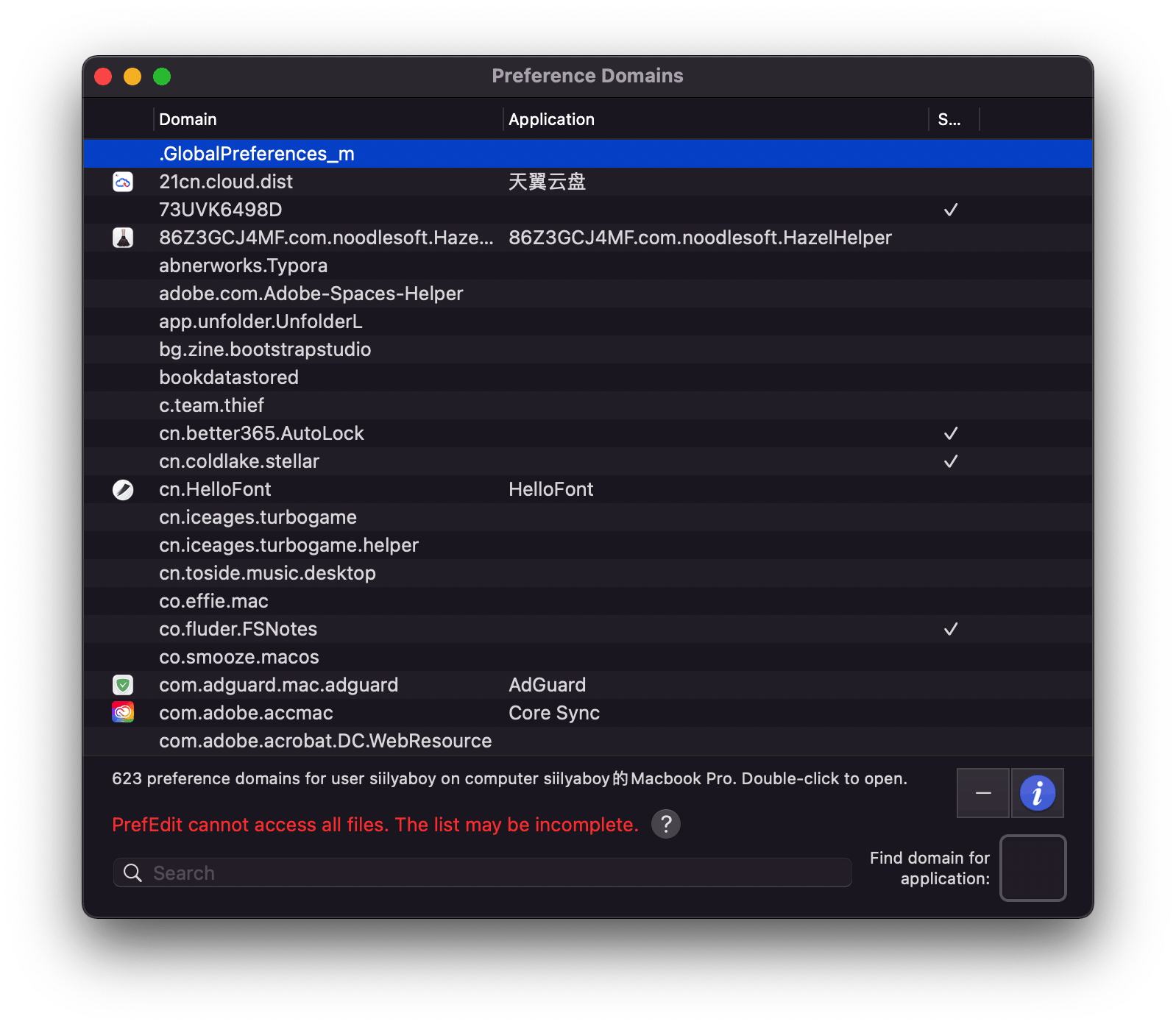
Task: Click checkmark in cn.coldlake.stellar row
Action: pyautogui.click(x=951, y=461)
